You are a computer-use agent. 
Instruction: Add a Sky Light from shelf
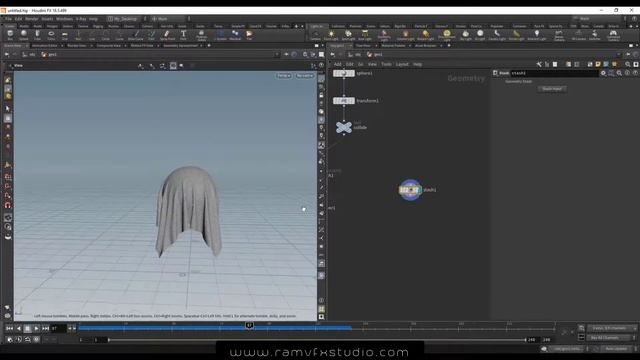point(465,36)
